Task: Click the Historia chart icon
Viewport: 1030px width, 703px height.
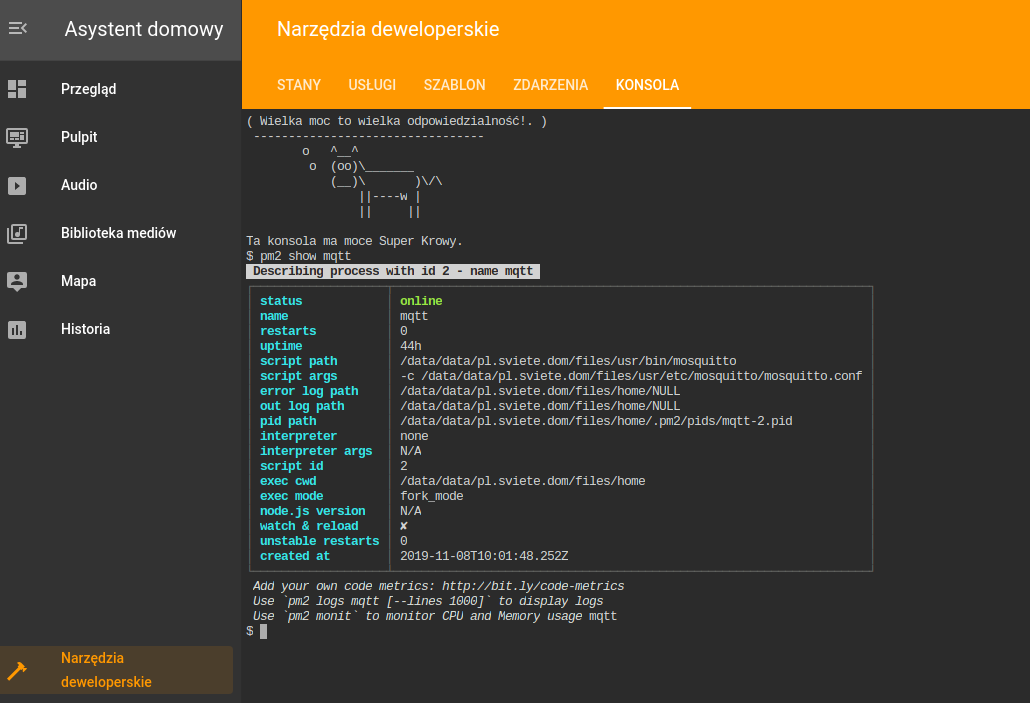Action: 17,329
